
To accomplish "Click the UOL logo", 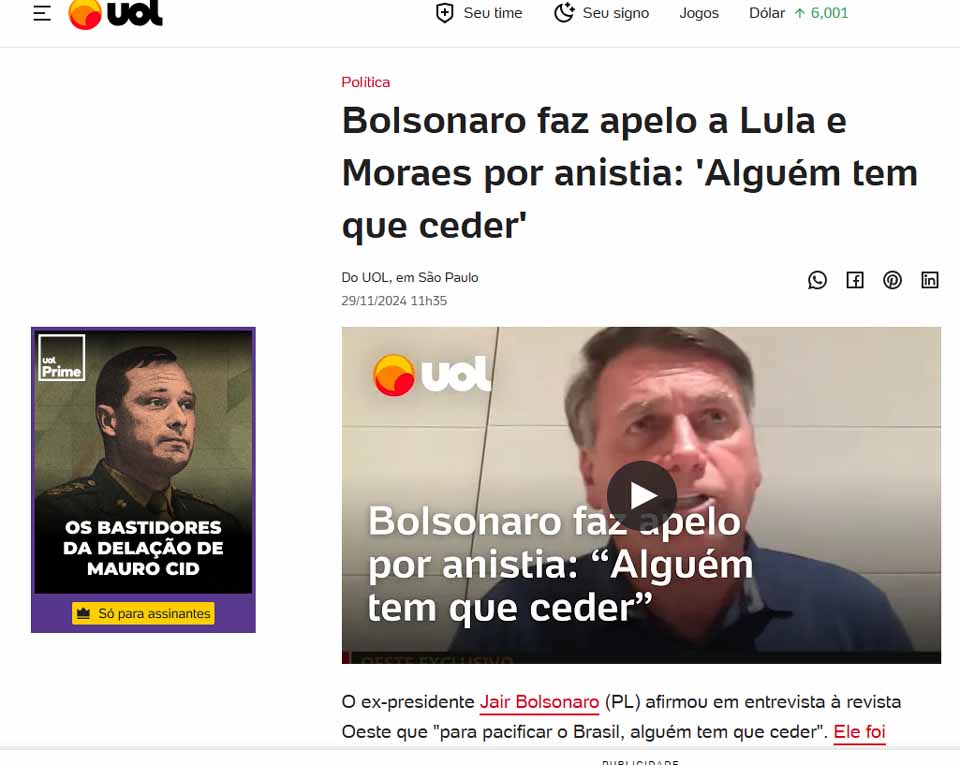I will 115,13.
